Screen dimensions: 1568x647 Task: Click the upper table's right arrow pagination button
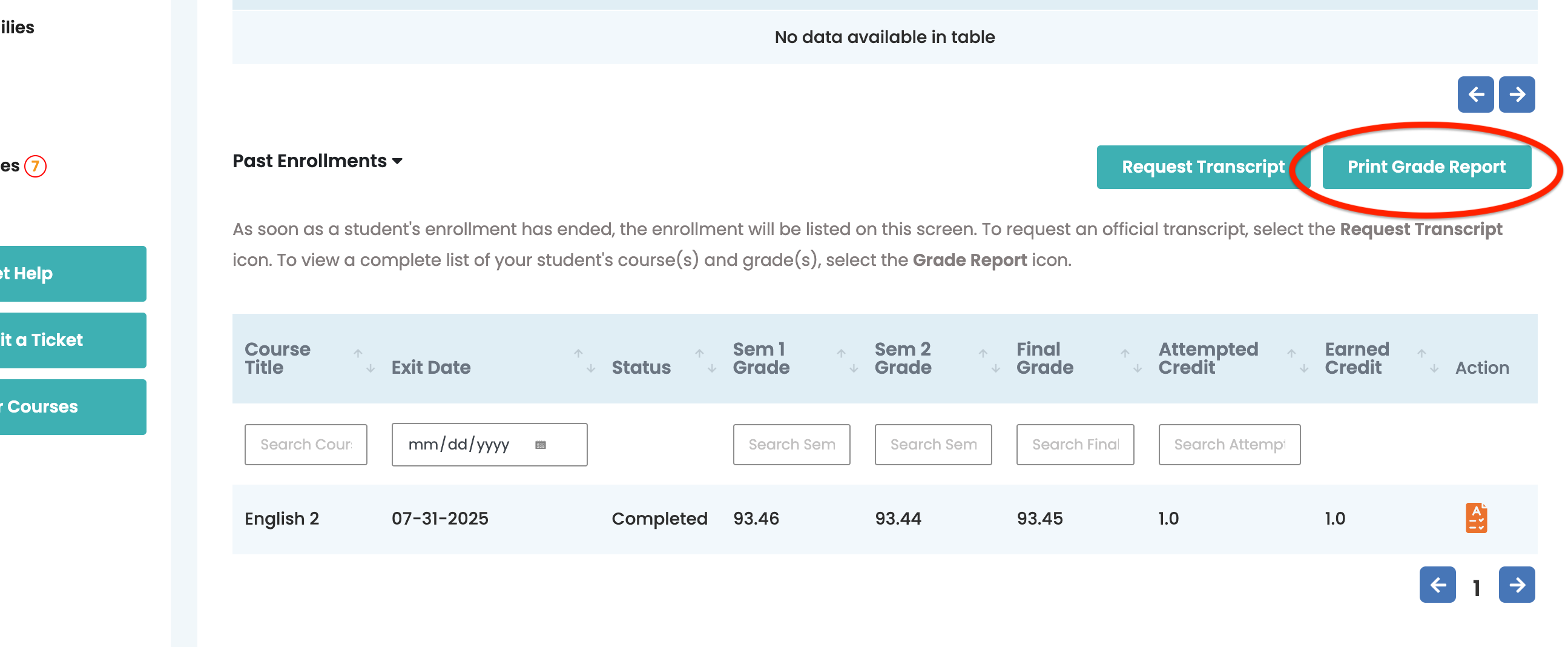1517,95
